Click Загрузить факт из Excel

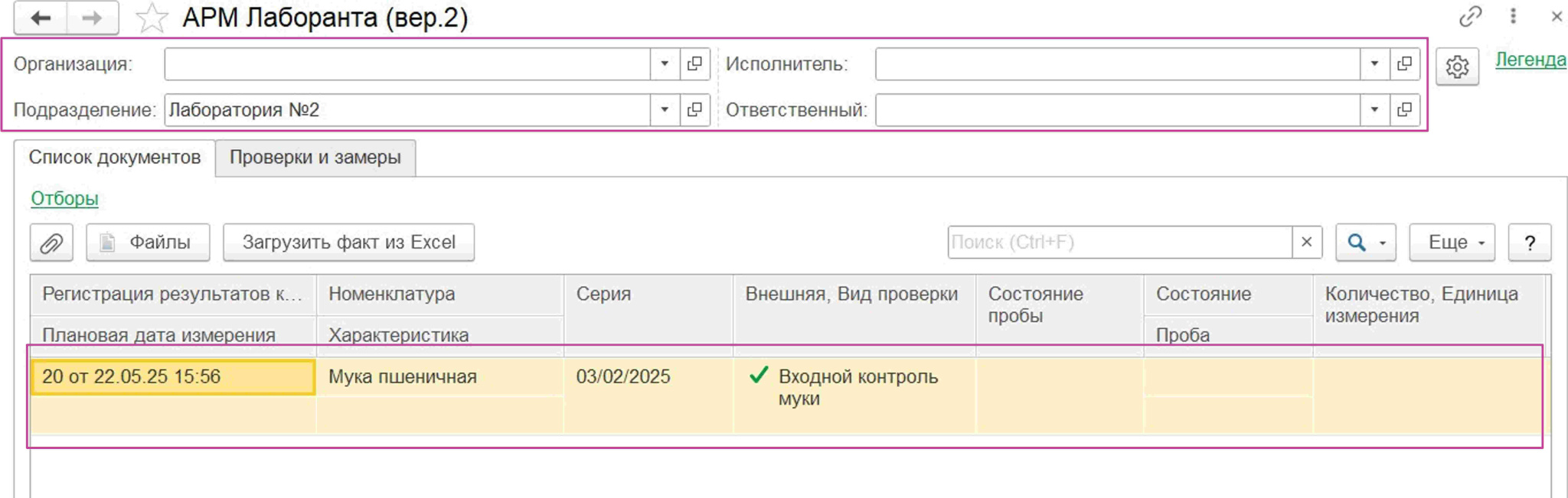click(x=348, y=243)
